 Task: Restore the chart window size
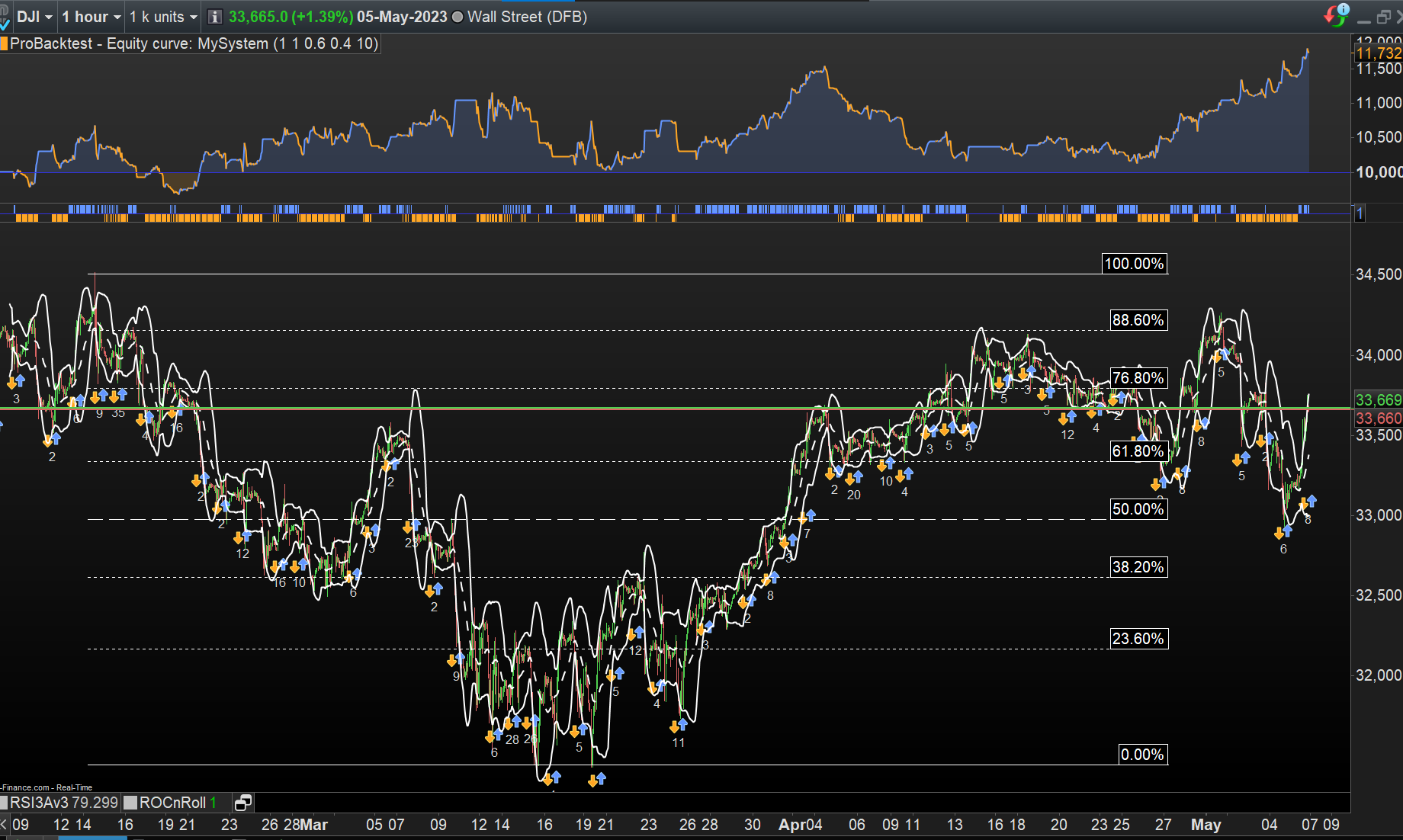[x=1383, y=17]
